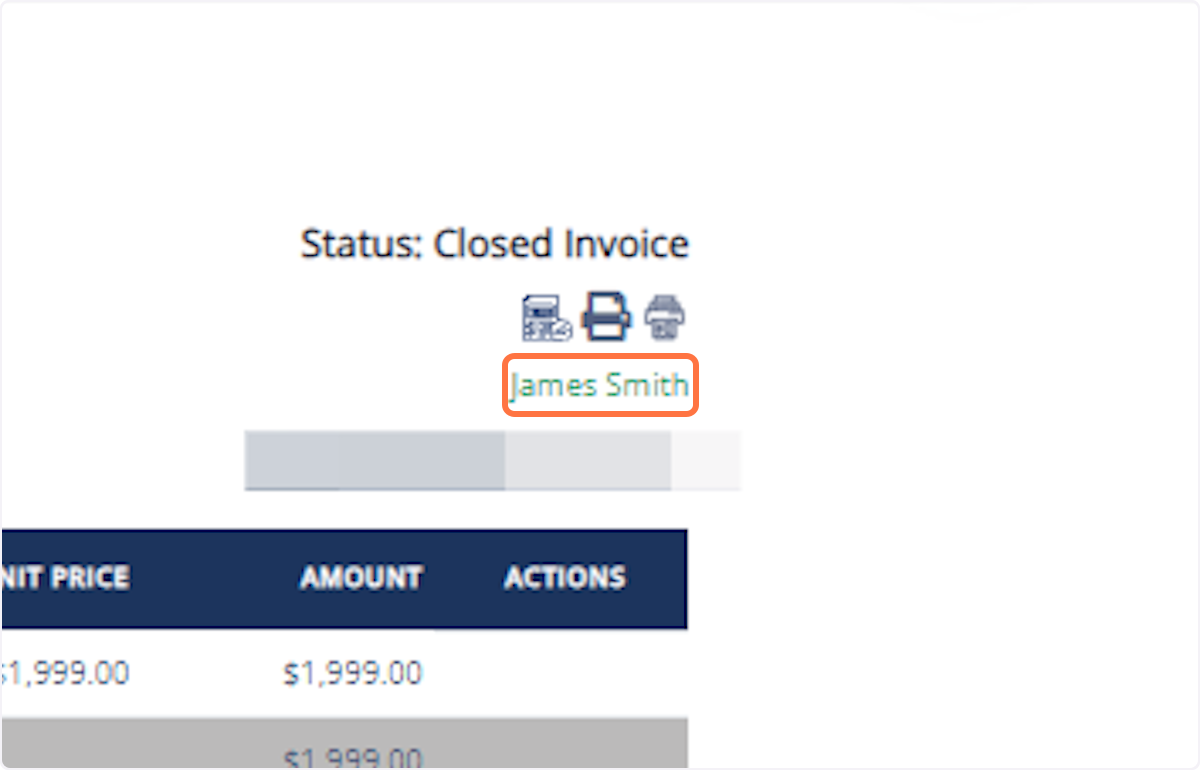Sort by the AMOUNT column header
The image size is (1200, 770).
point(360,577)
